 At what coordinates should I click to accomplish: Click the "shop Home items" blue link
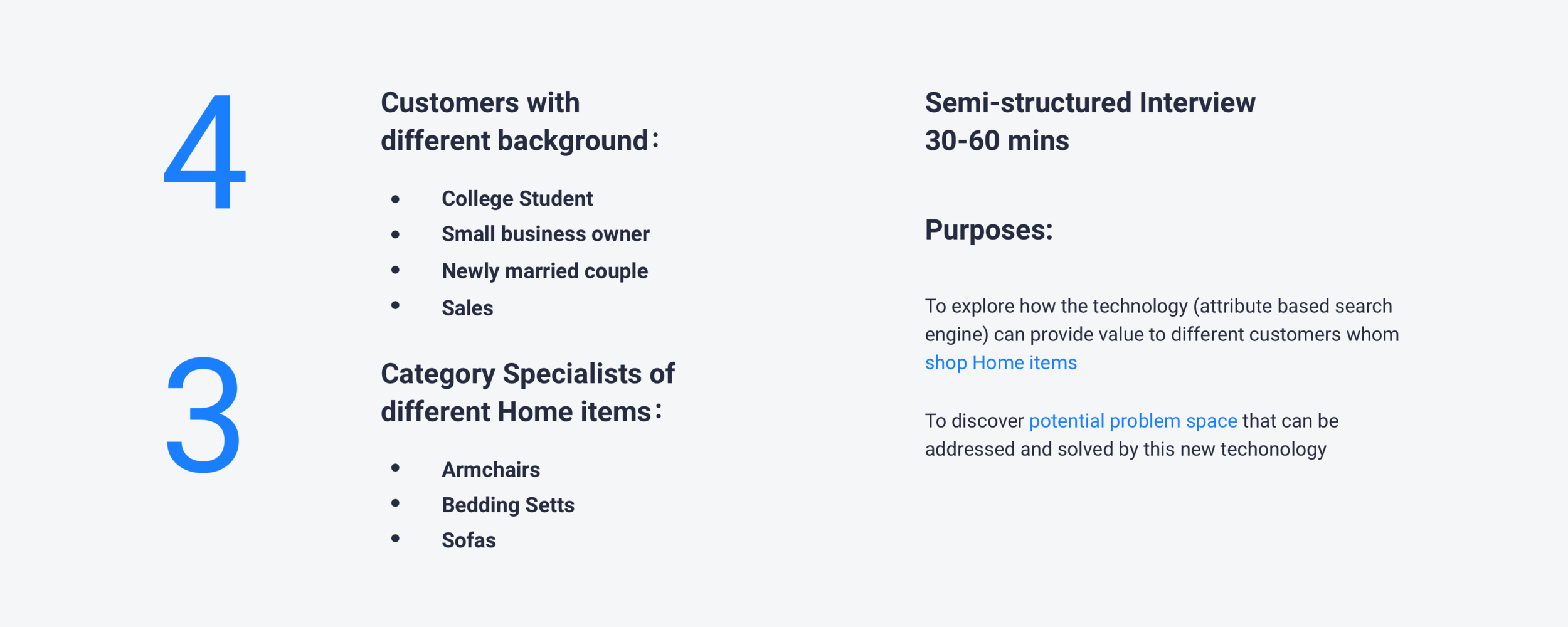click(x=1000, y=363)
